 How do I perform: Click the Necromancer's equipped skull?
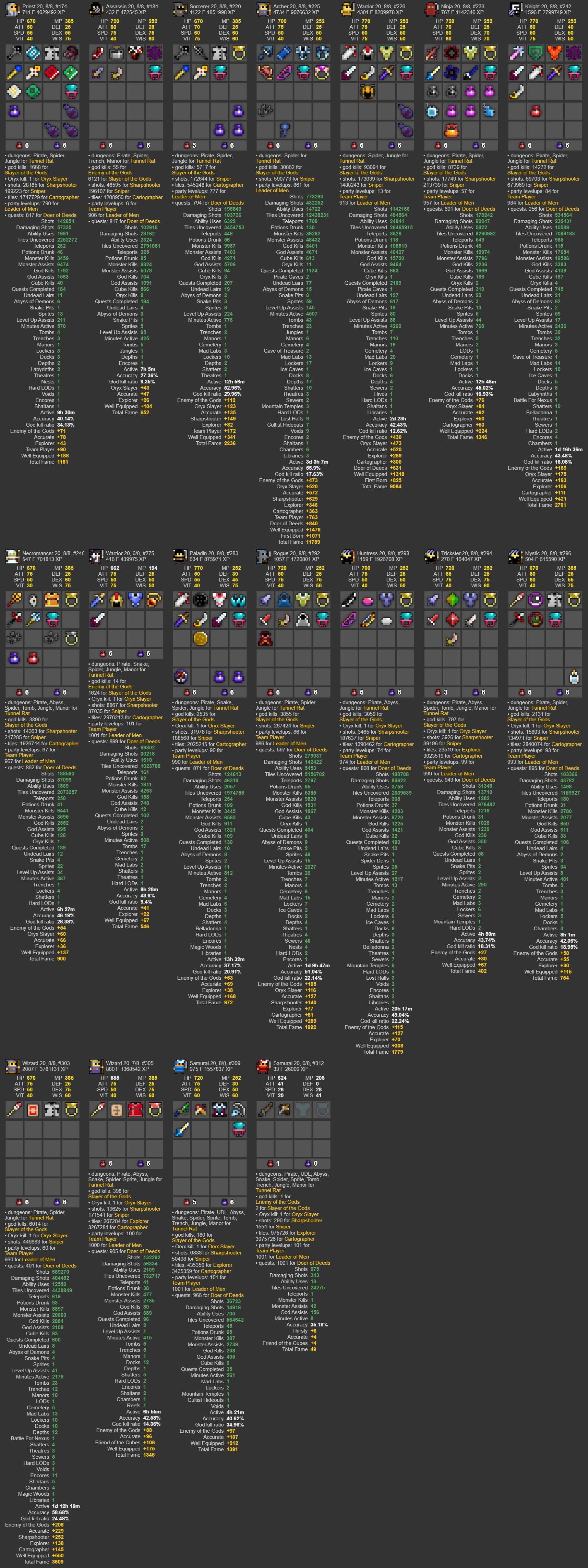34,600
